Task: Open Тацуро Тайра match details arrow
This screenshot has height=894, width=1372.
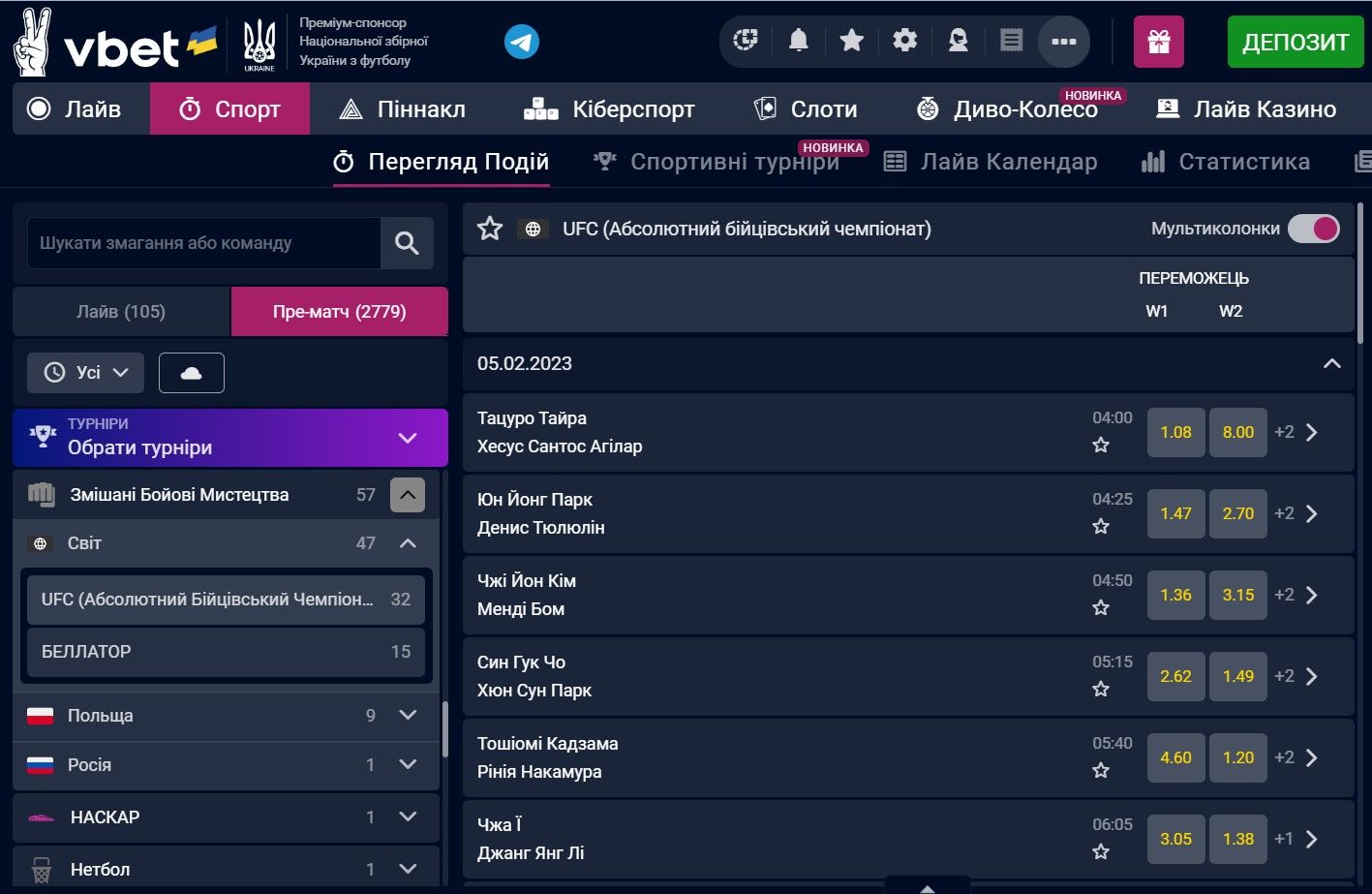Action: [x=1312, y=432]
